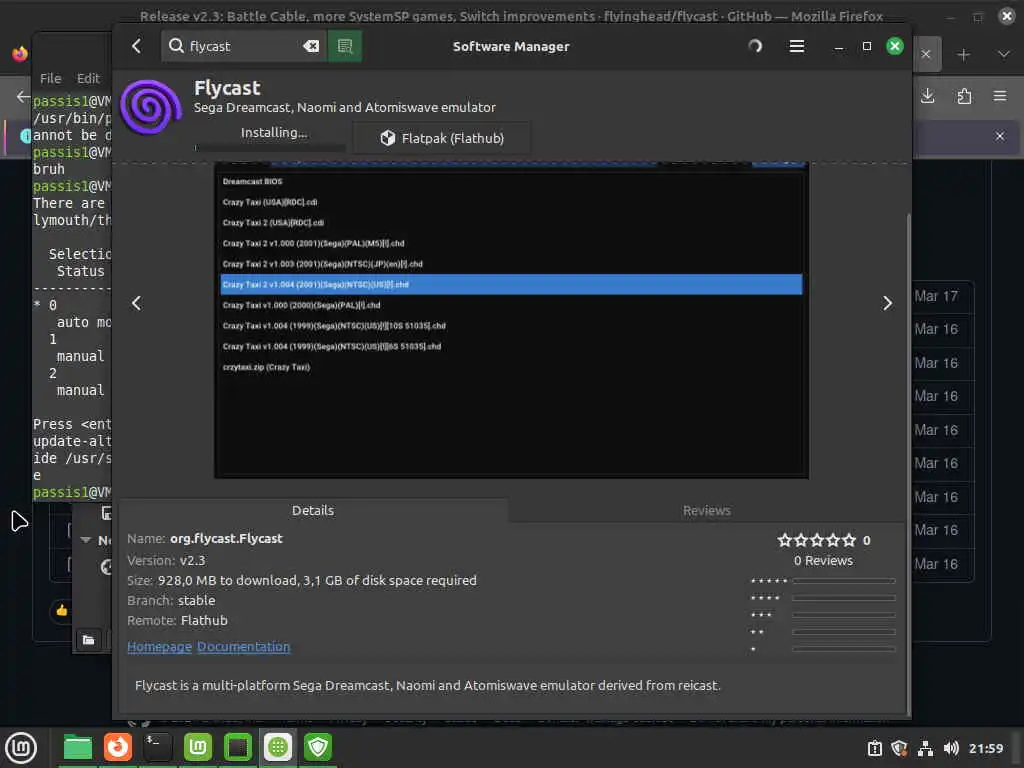This screenshot has height=768, width=1024.
Task: Open the Documentation link
Action: (x=244, y=647)
